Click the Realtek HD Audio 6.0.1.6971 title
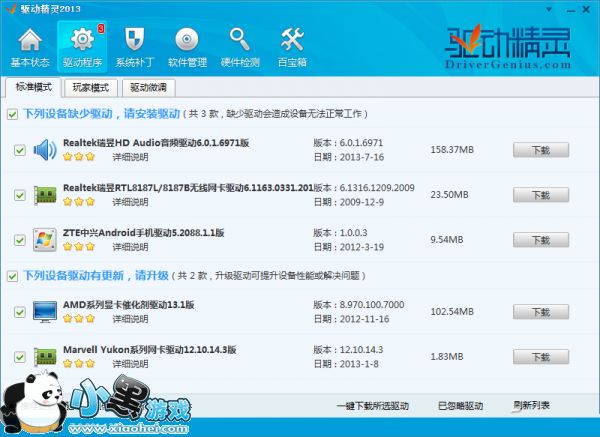 pos(156,143)
